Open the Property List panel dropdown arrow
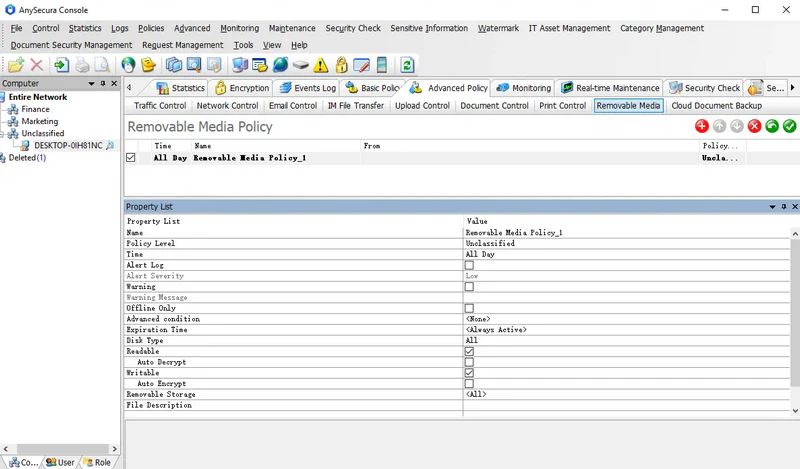 coord(772,207)
